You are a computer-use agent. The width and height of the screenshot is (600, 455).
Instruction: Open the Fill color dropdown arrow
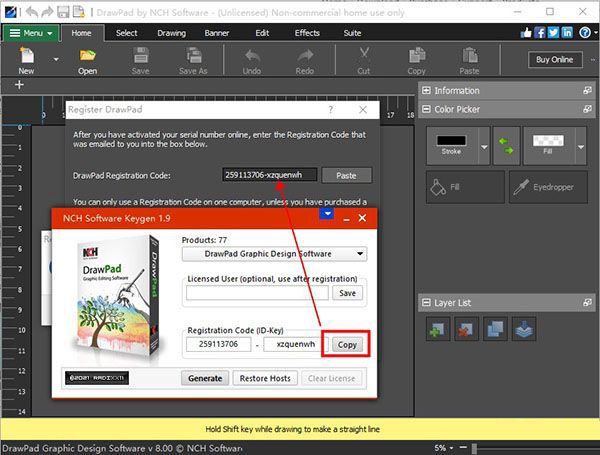tap(581, 147)
